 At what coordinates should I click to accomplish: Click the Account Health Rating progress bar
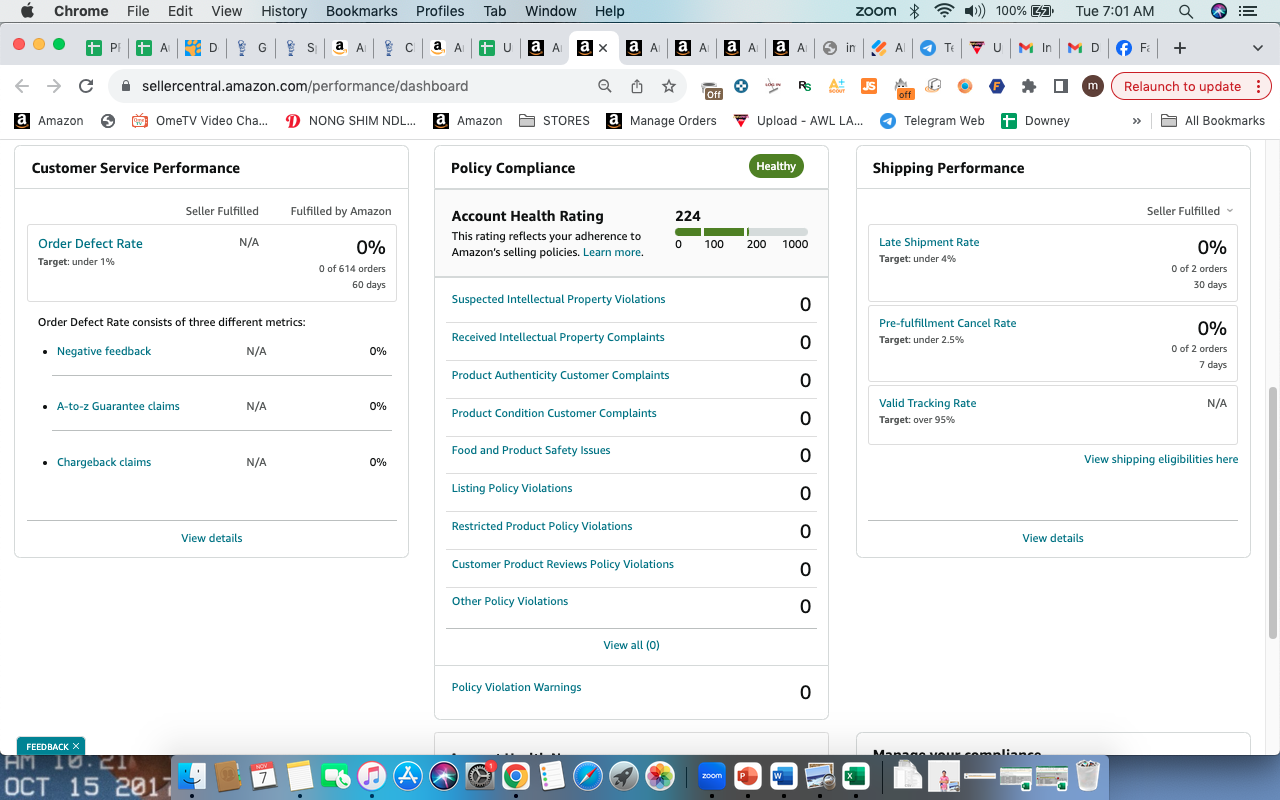coord(741,232)
